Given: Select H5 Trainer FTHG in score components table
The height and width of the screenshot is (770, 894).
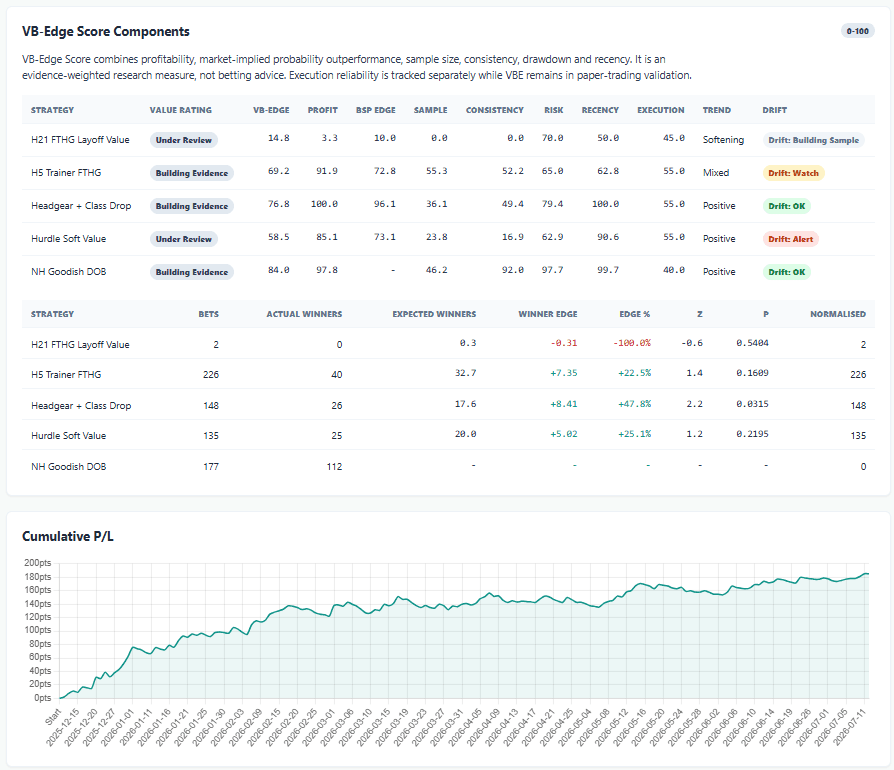Looking at the screenshot, I should tap(66, 173).
